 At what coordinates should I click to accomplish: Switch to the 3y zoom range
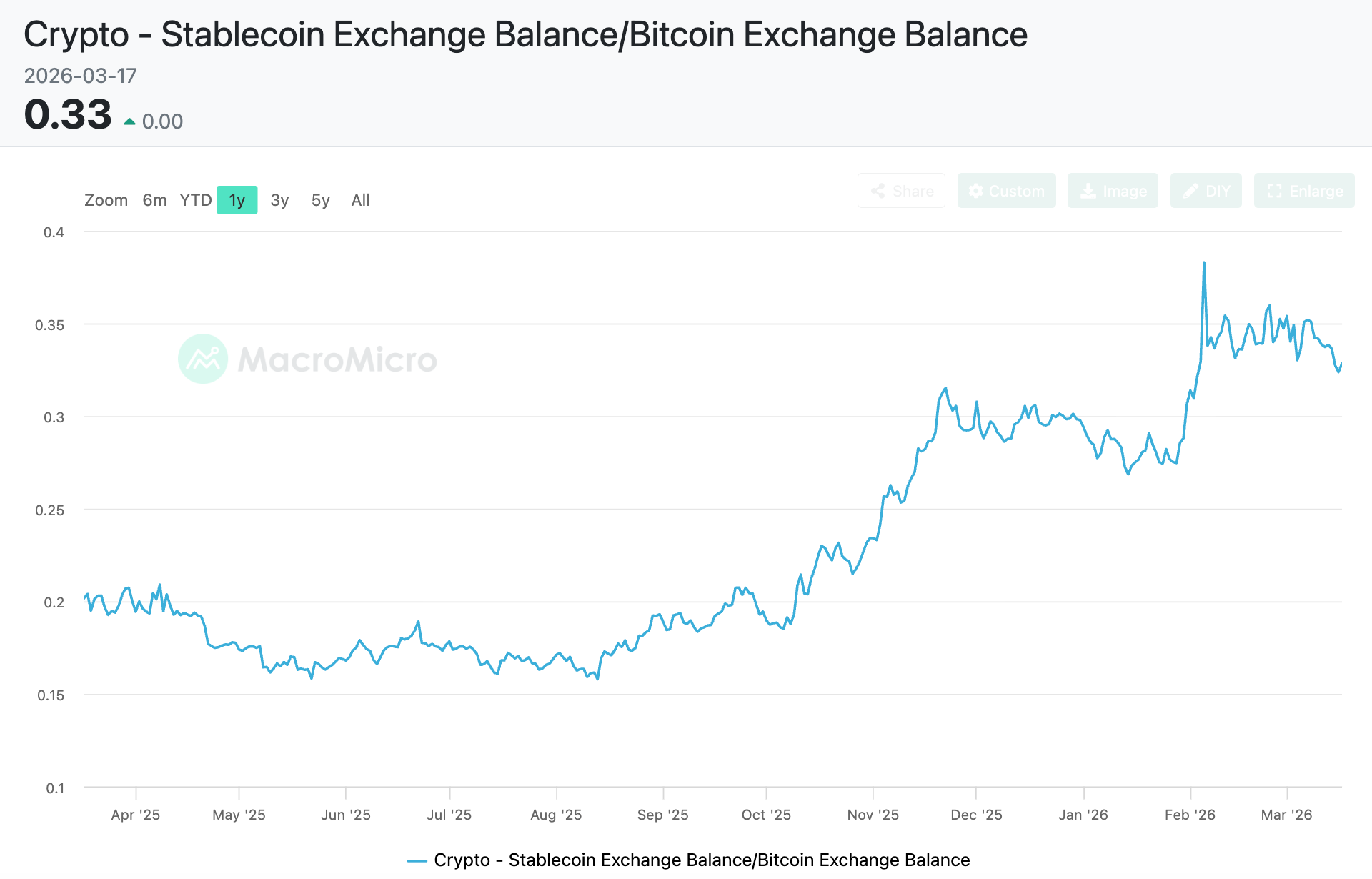[x=279, y=200]
